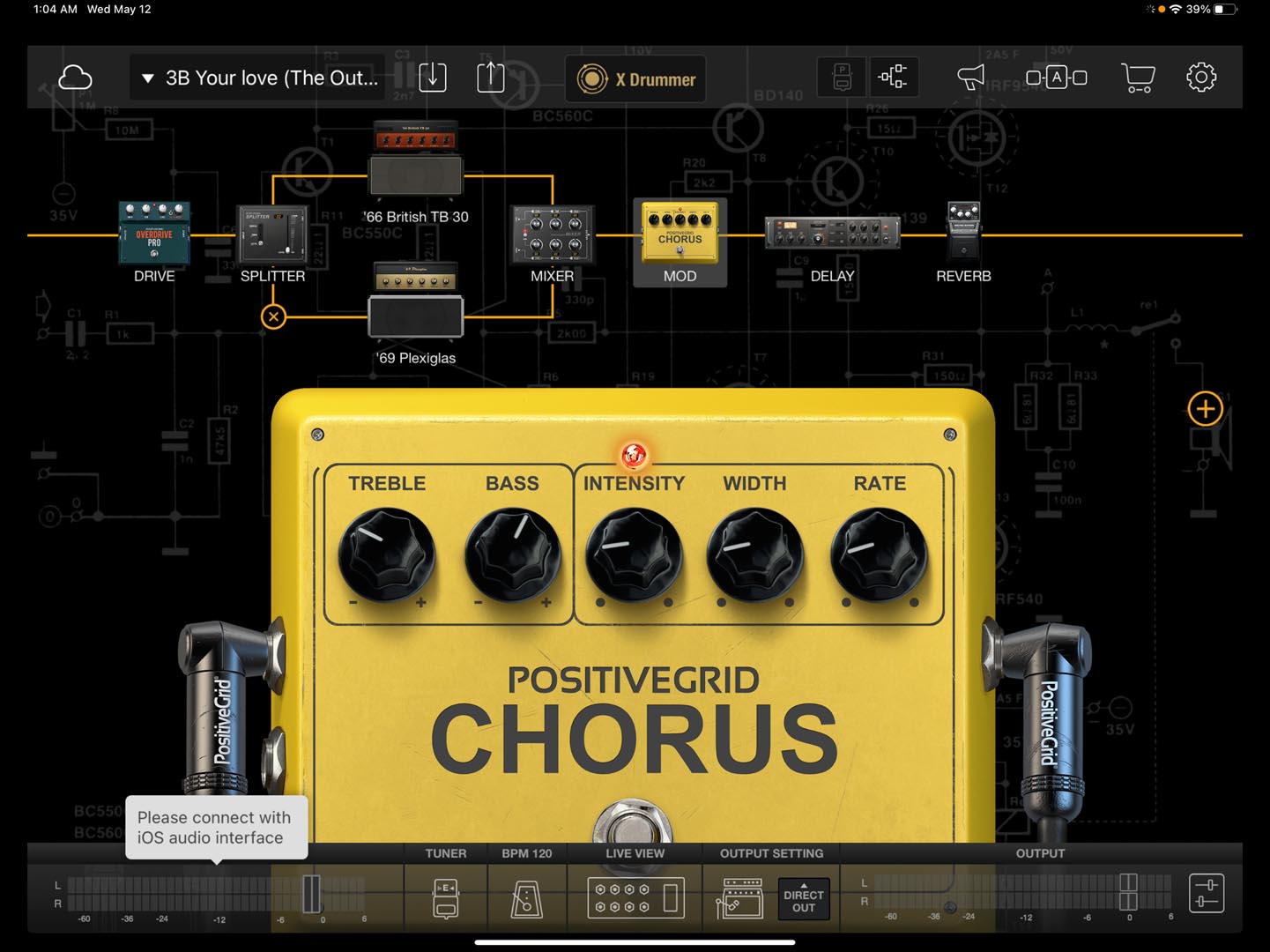
Task: Expand the preset name dropdown arrow
Action: (147, 78)
